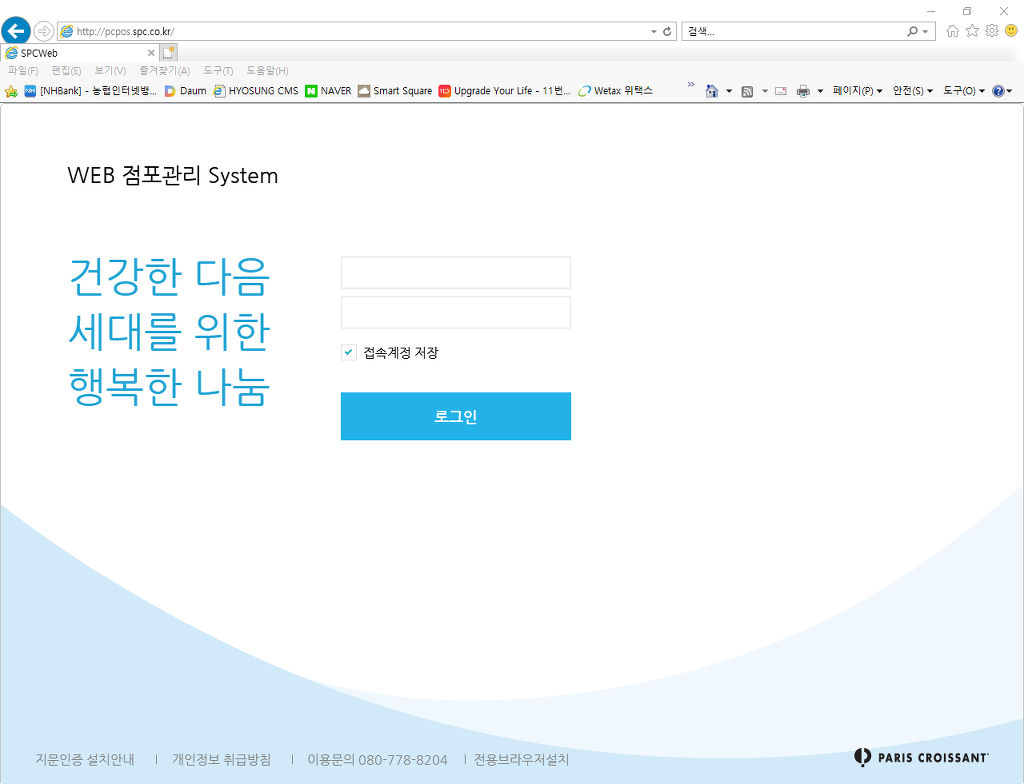Open the Home button dropdown arrow
The width and height of the screenshot is (1024, 784).
tap(729, 91)
